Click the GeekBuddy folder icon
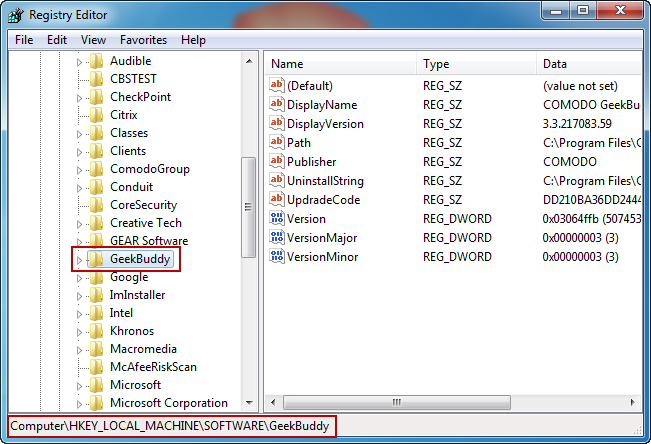 point(96,259)
